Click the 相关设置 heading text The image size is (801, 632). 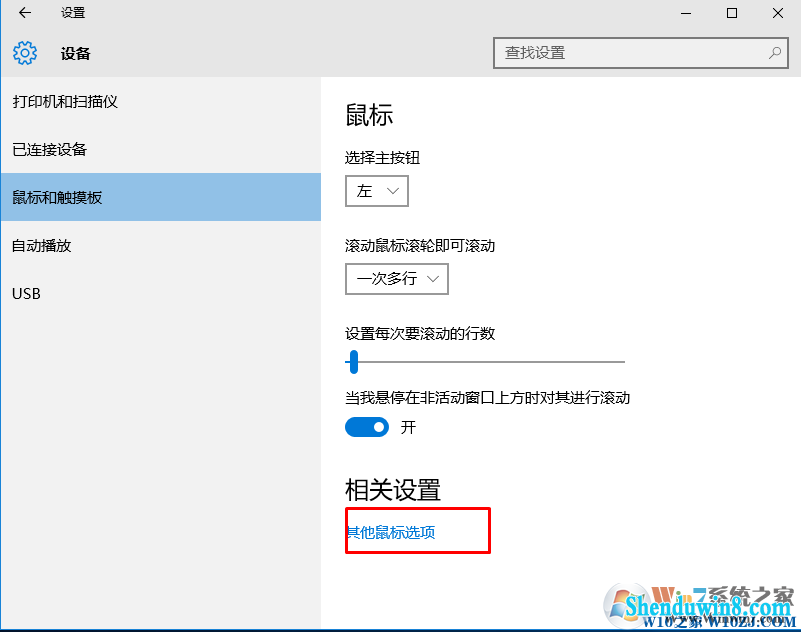393,490
